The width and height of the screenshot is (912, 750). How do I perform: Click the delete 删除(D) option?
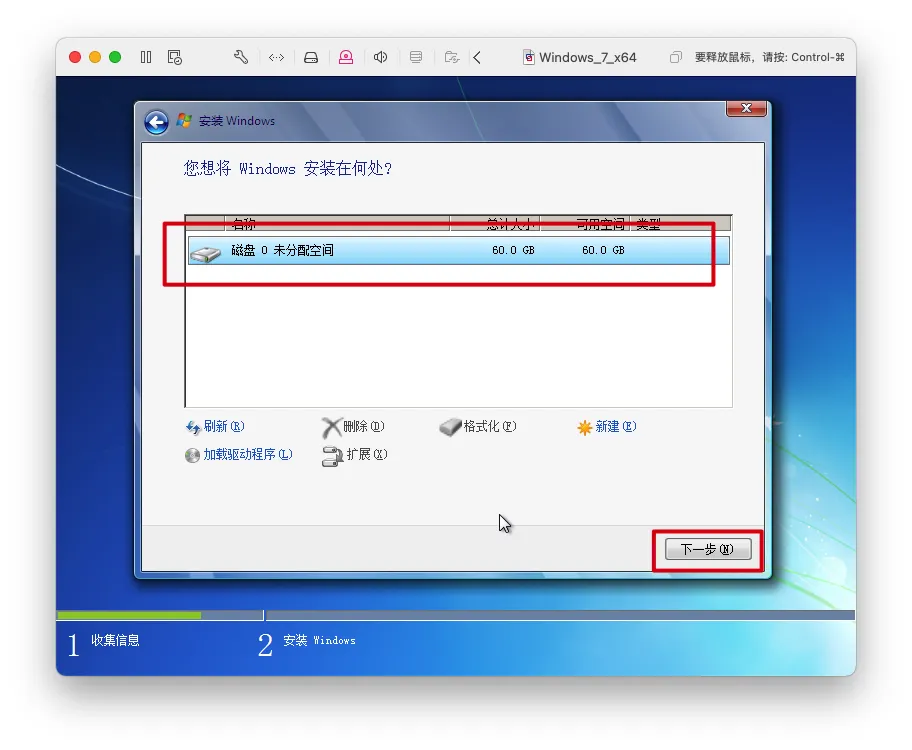pos(364,426)
